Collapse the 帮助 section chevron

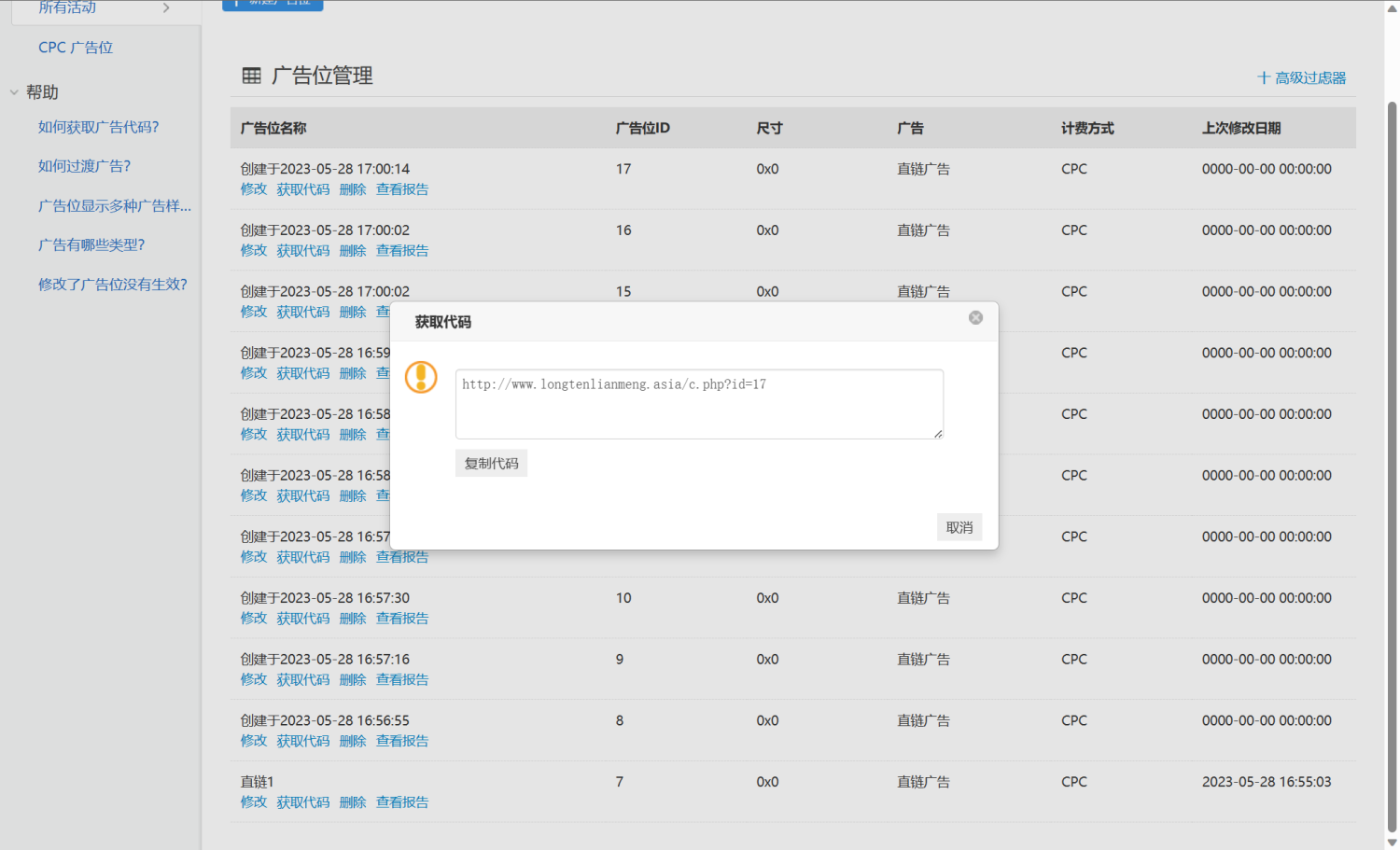coord(14,92)
